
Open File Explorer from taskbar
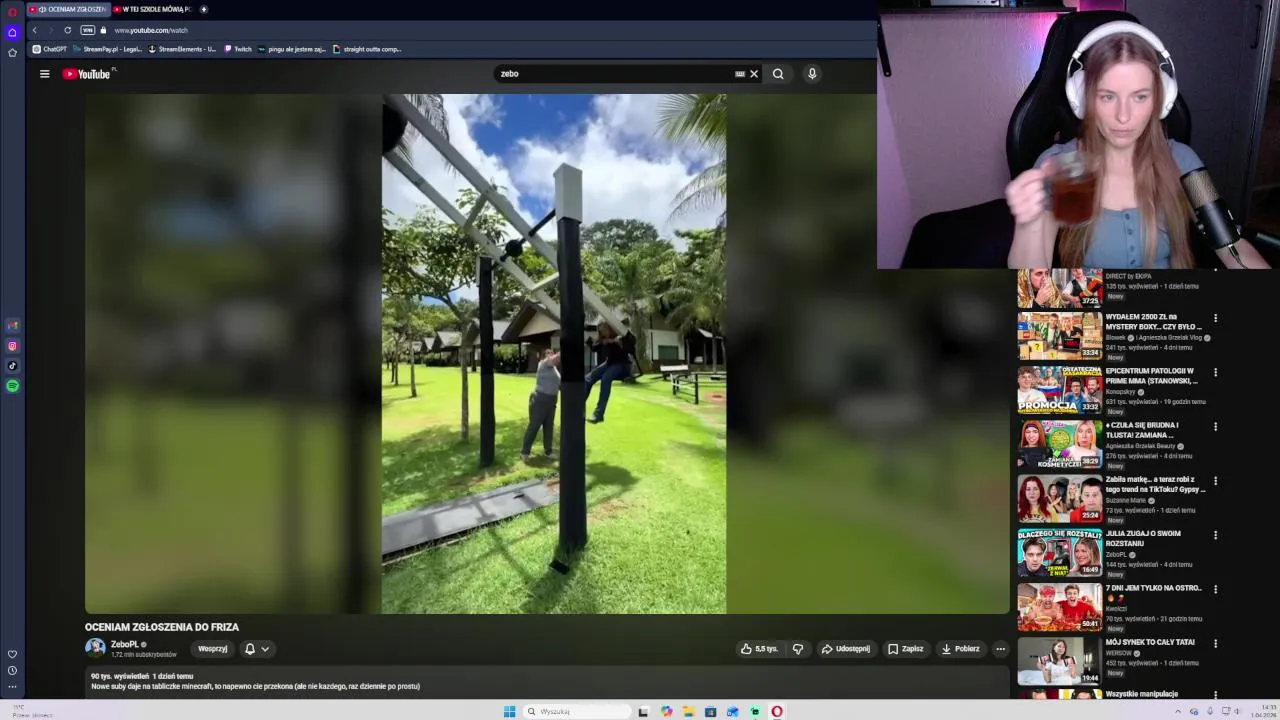688,712
